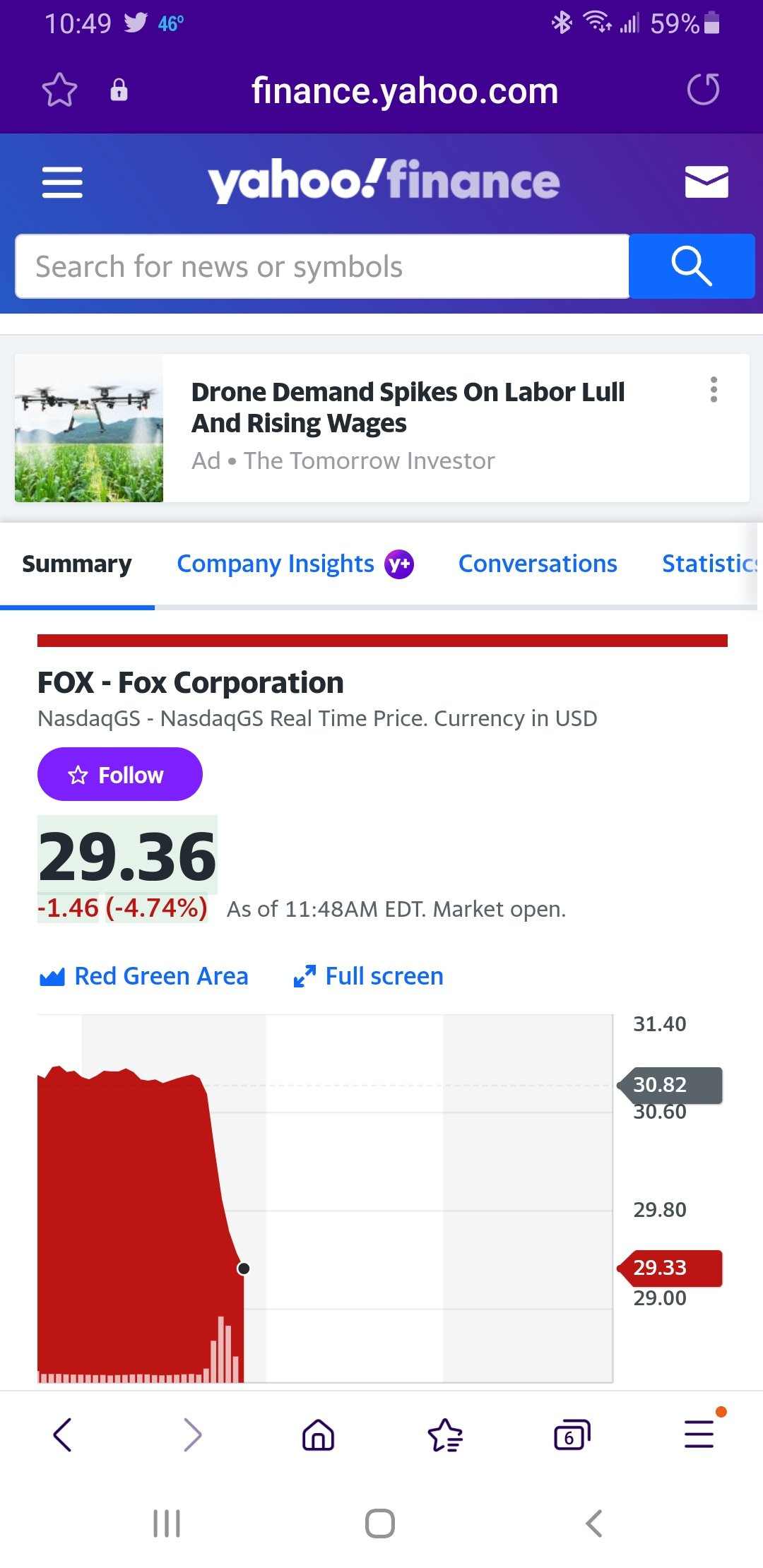The image size is (763, 1568).
Task: Open Drone Demand Spikes ad headline
Action: pos(408,408)
